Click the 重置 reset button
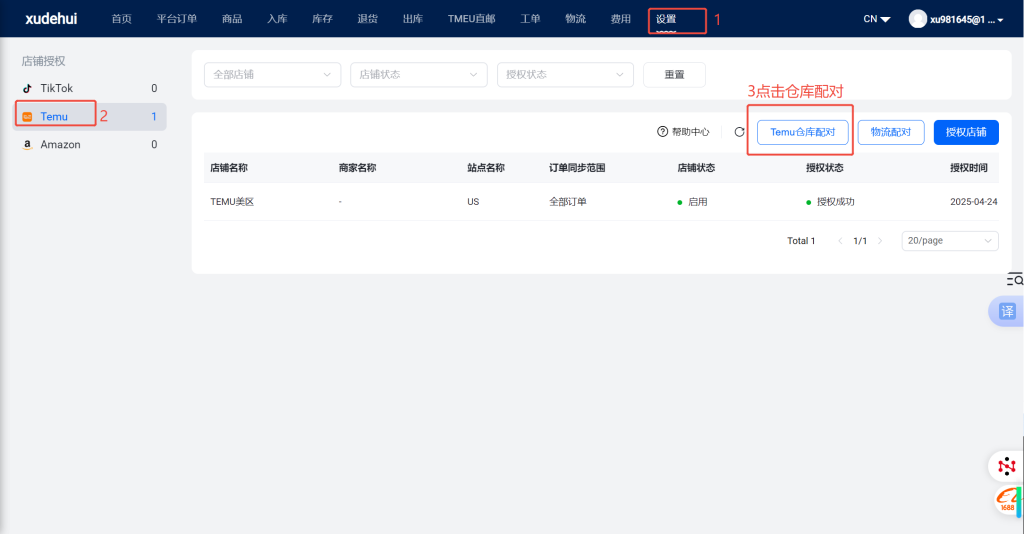Viewport: 1024px width, 534px height. click(x=674, y=75)
